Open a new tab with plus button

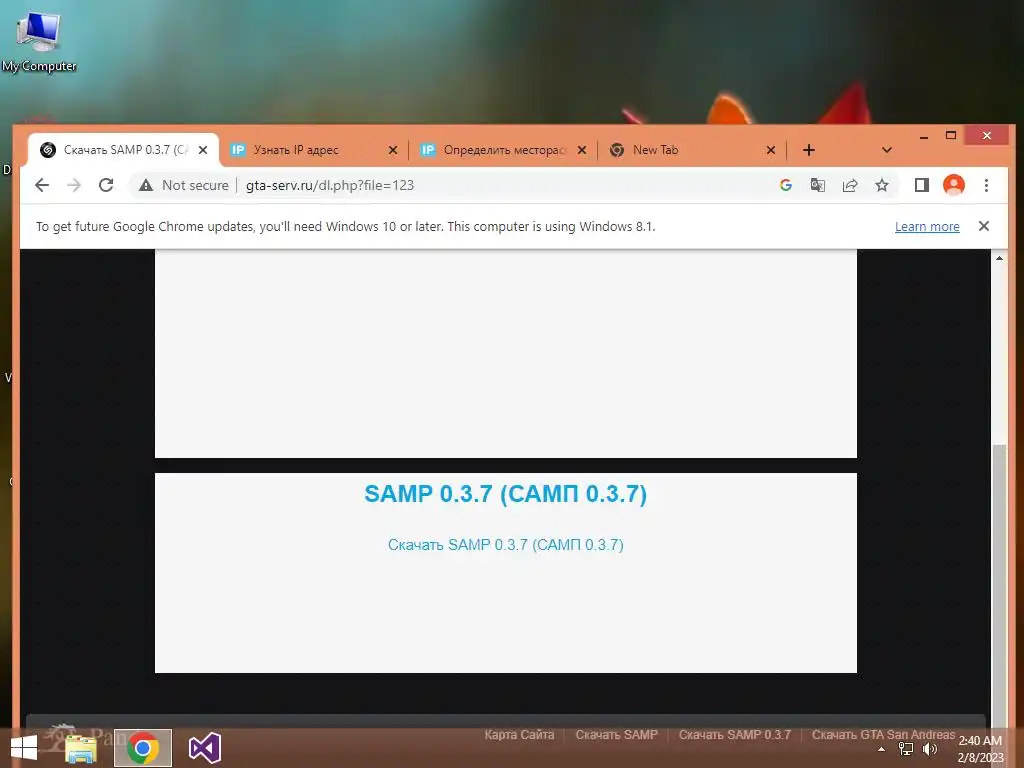coord(808,150)
